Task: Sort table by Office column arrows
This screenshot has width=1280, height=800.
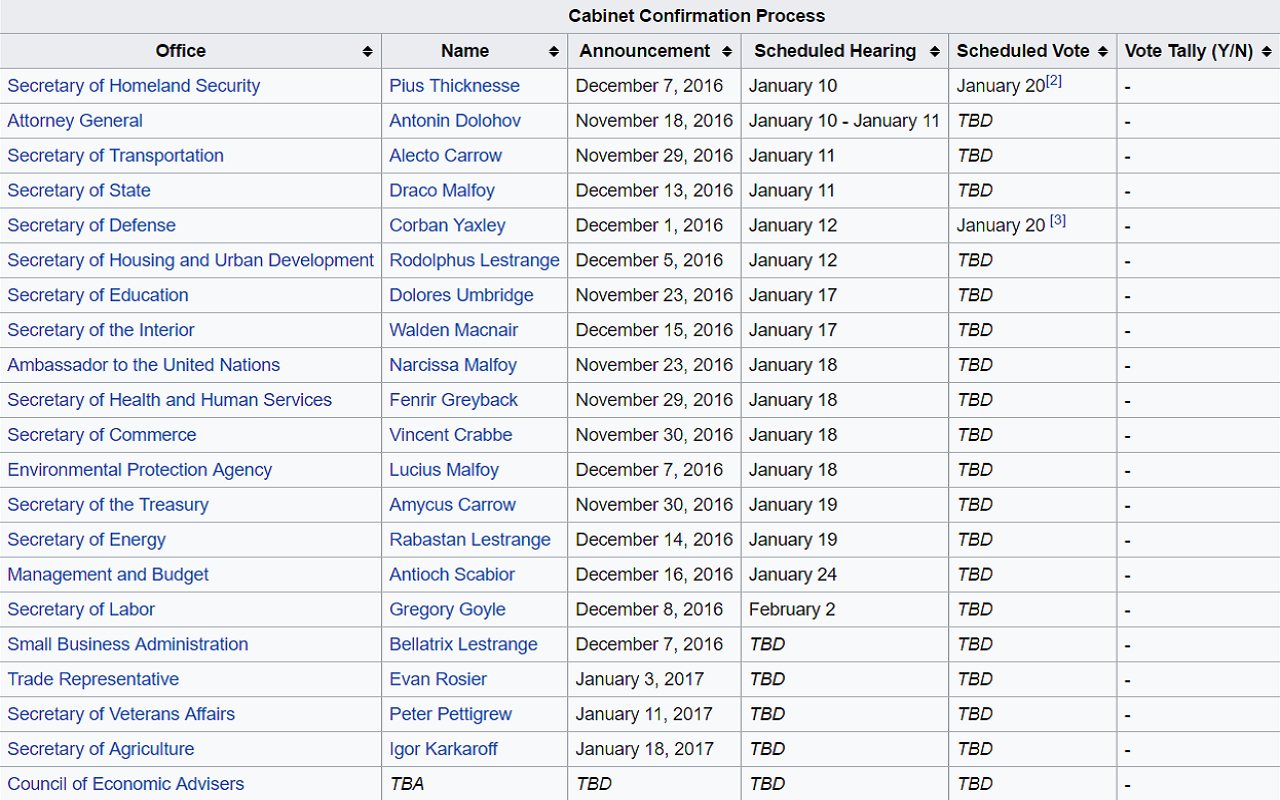Action: coord(367,51)
